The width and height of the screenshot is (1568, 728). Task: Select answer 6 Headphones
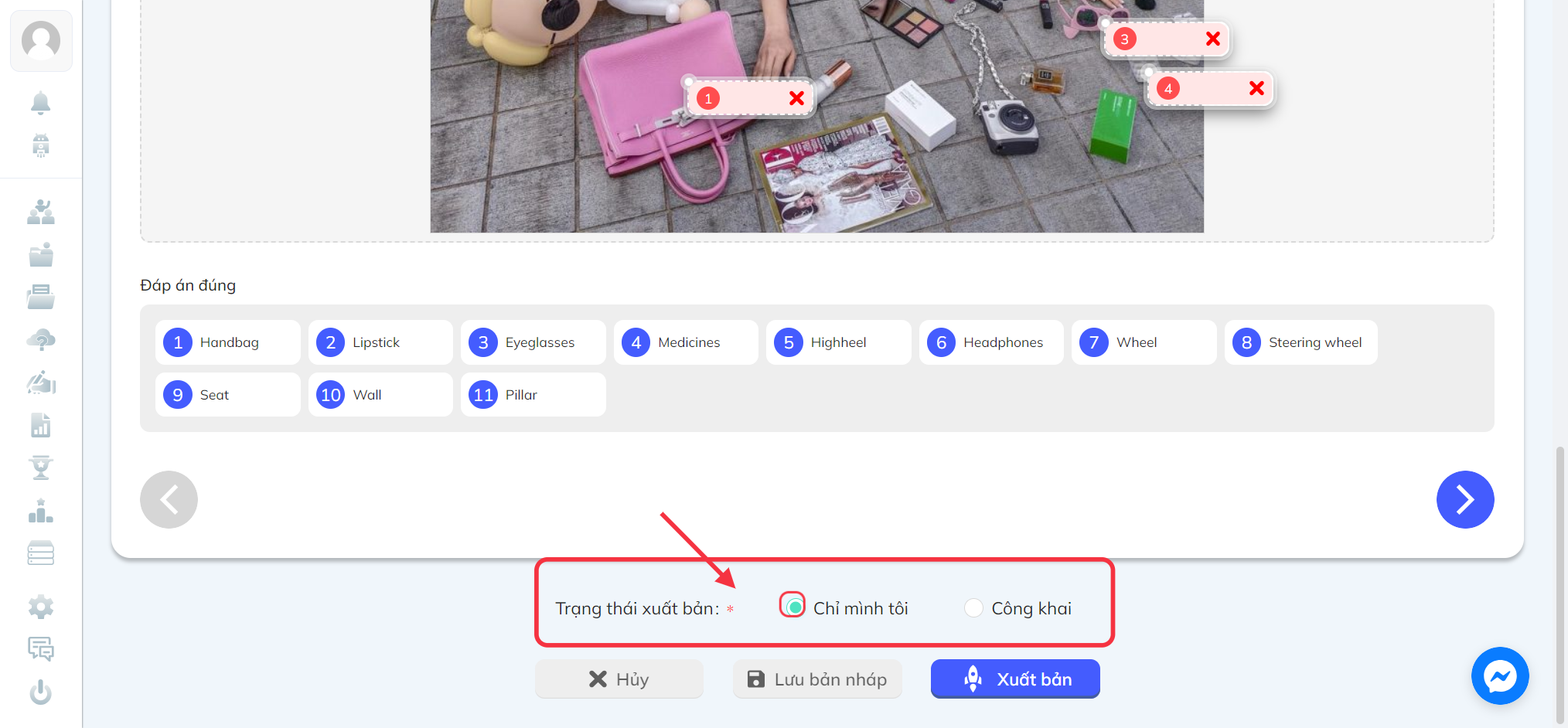991,342
